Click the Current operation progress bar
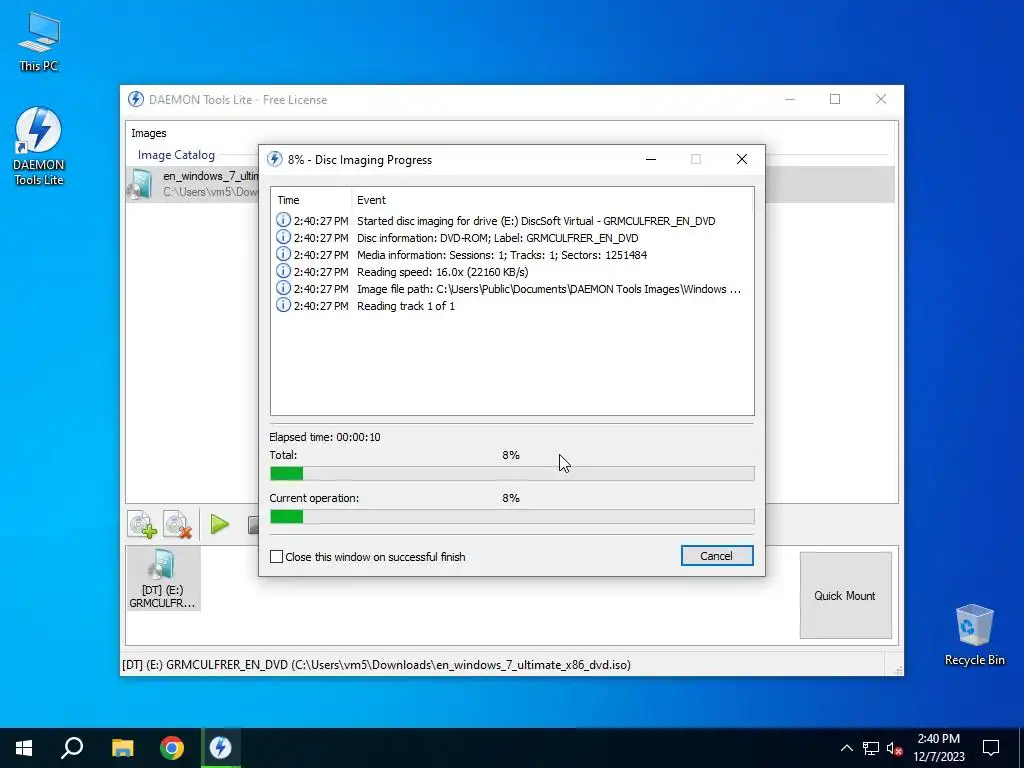This screenshot has height=768, width=1024. pyautogui.click(x=512, y=517)
